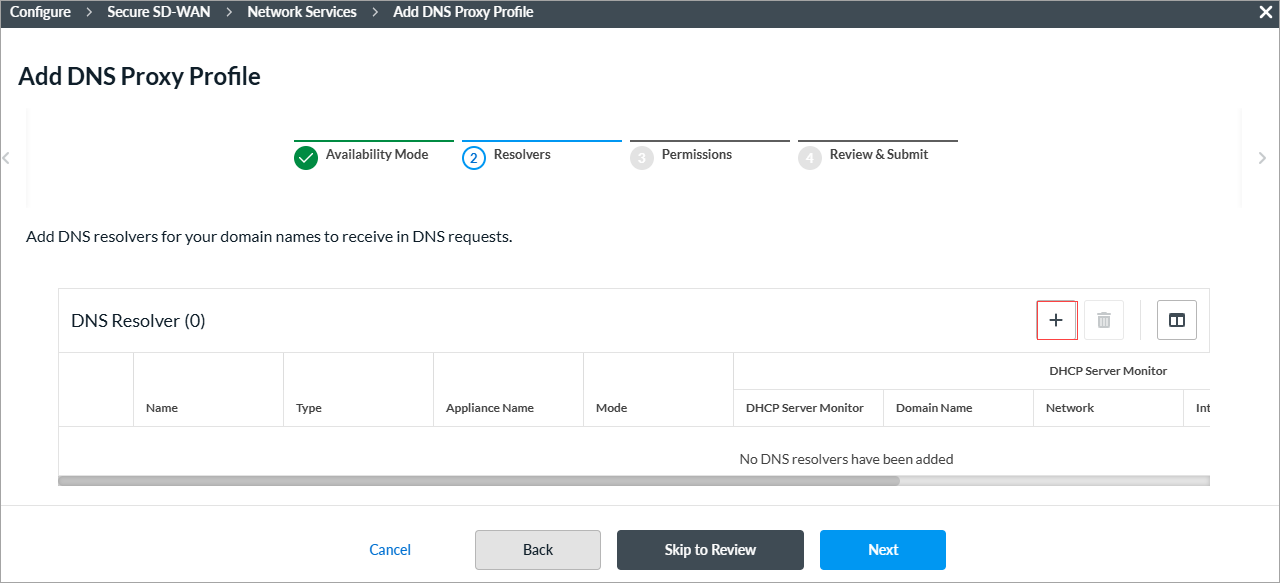Go to the Availability Mode step
1280x583 pixels.
pyautogui.click(x=377, y=154)
